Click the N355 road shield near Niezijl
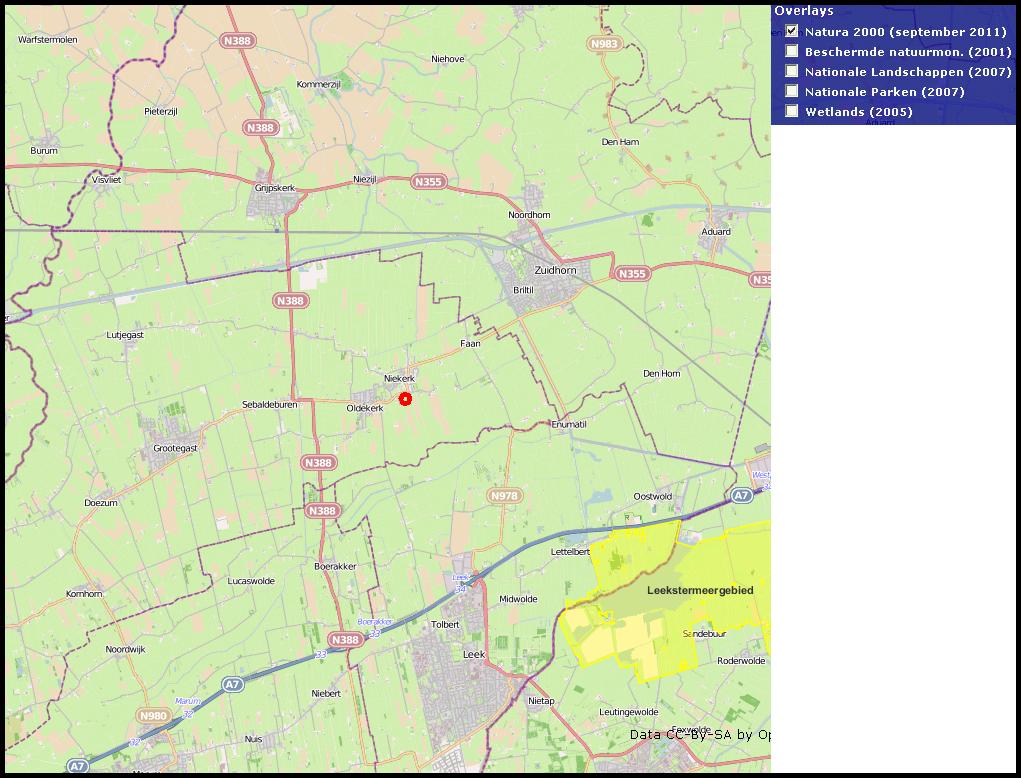Viewport: 1021px width, 778px height. pos(428,182)
